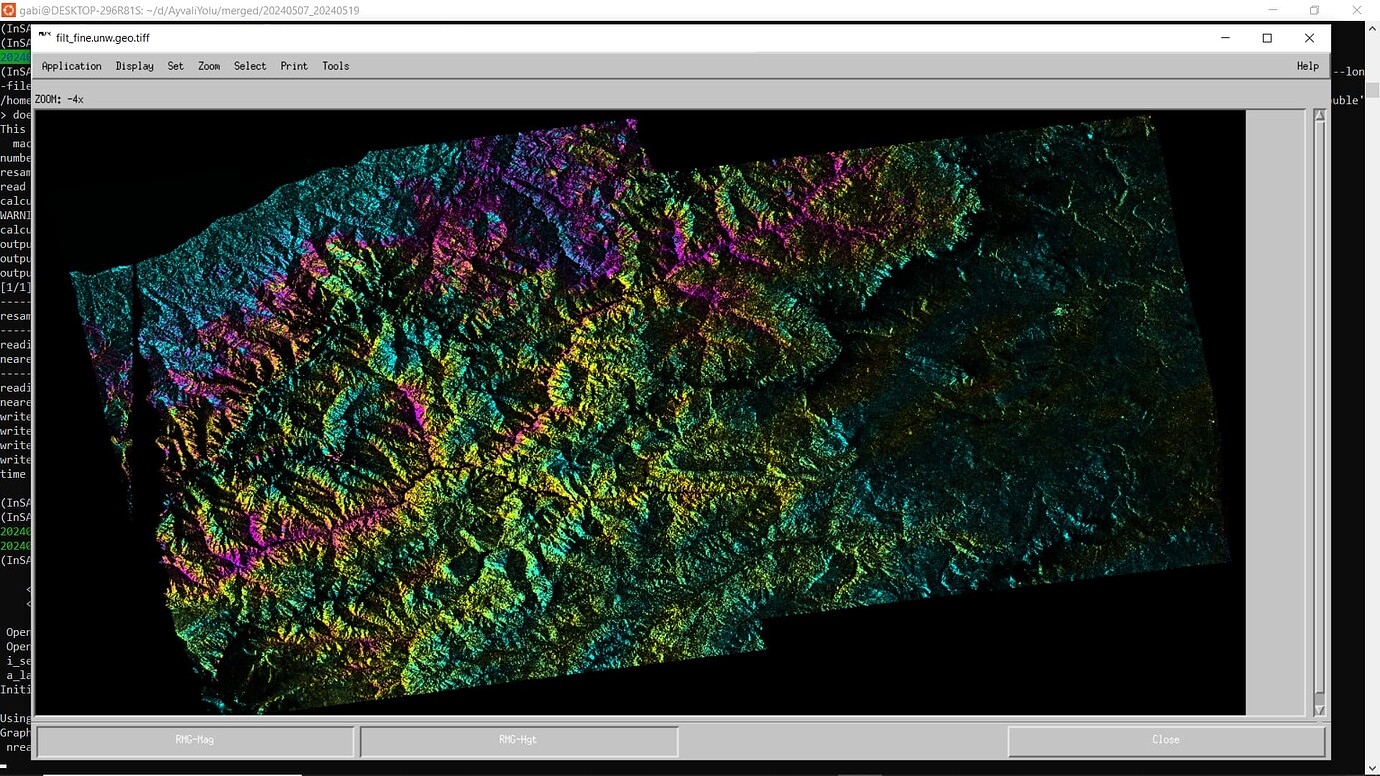
Task: Click the vertical scrollbar up arrow
Action: (x=1318, y=114)
